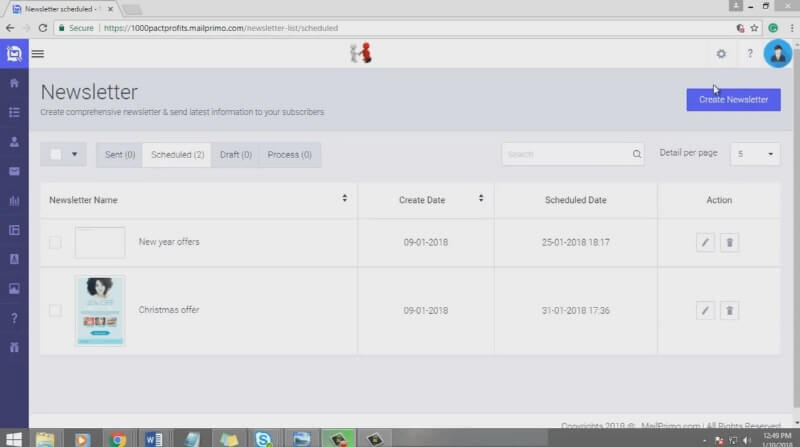Click the Scheduled Date column header

pyautogui.click(x=576, y=200)
